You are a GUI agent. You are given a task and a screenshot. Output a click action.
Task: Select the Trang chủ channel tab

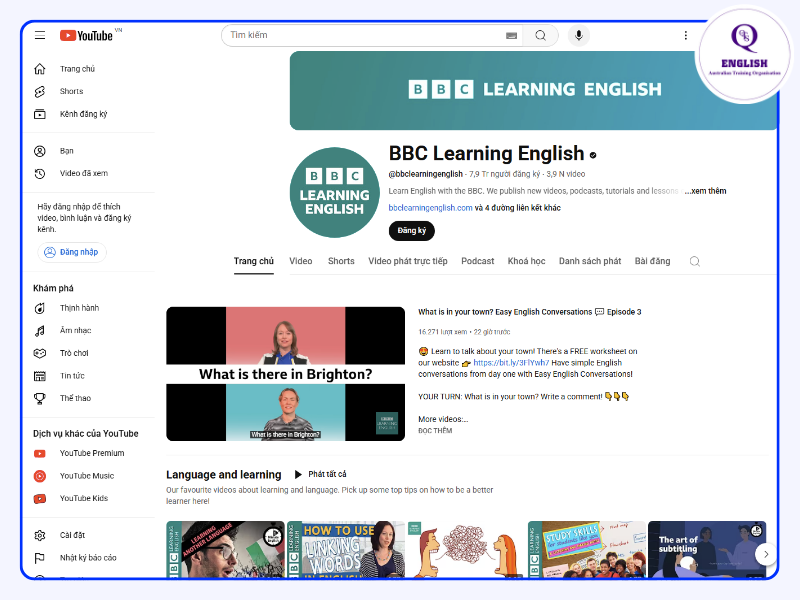tap(254, 261)
